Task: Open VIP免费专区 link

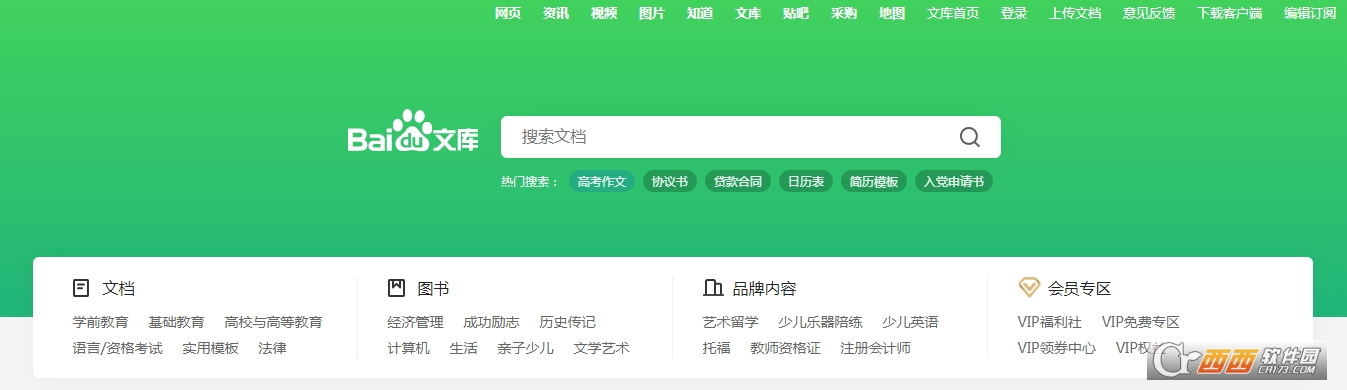Action: coord(1141,322)
